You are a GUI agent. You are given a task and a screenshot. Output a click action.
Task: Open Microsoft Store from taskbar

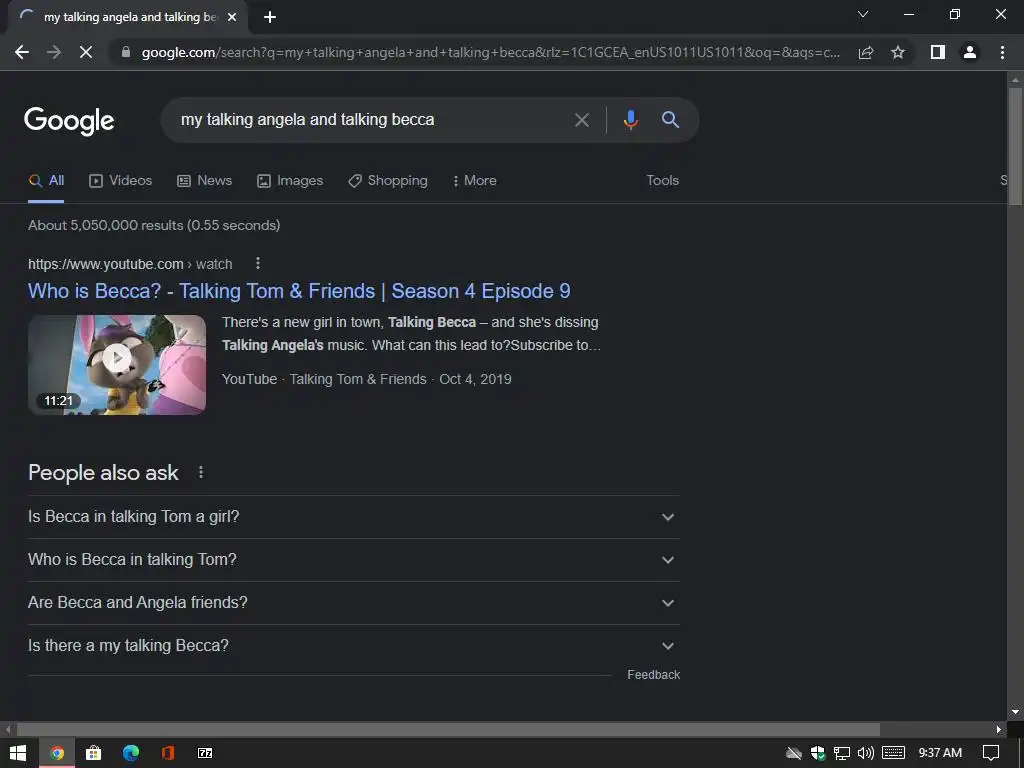pyautogui.click(x=93, y=753)
